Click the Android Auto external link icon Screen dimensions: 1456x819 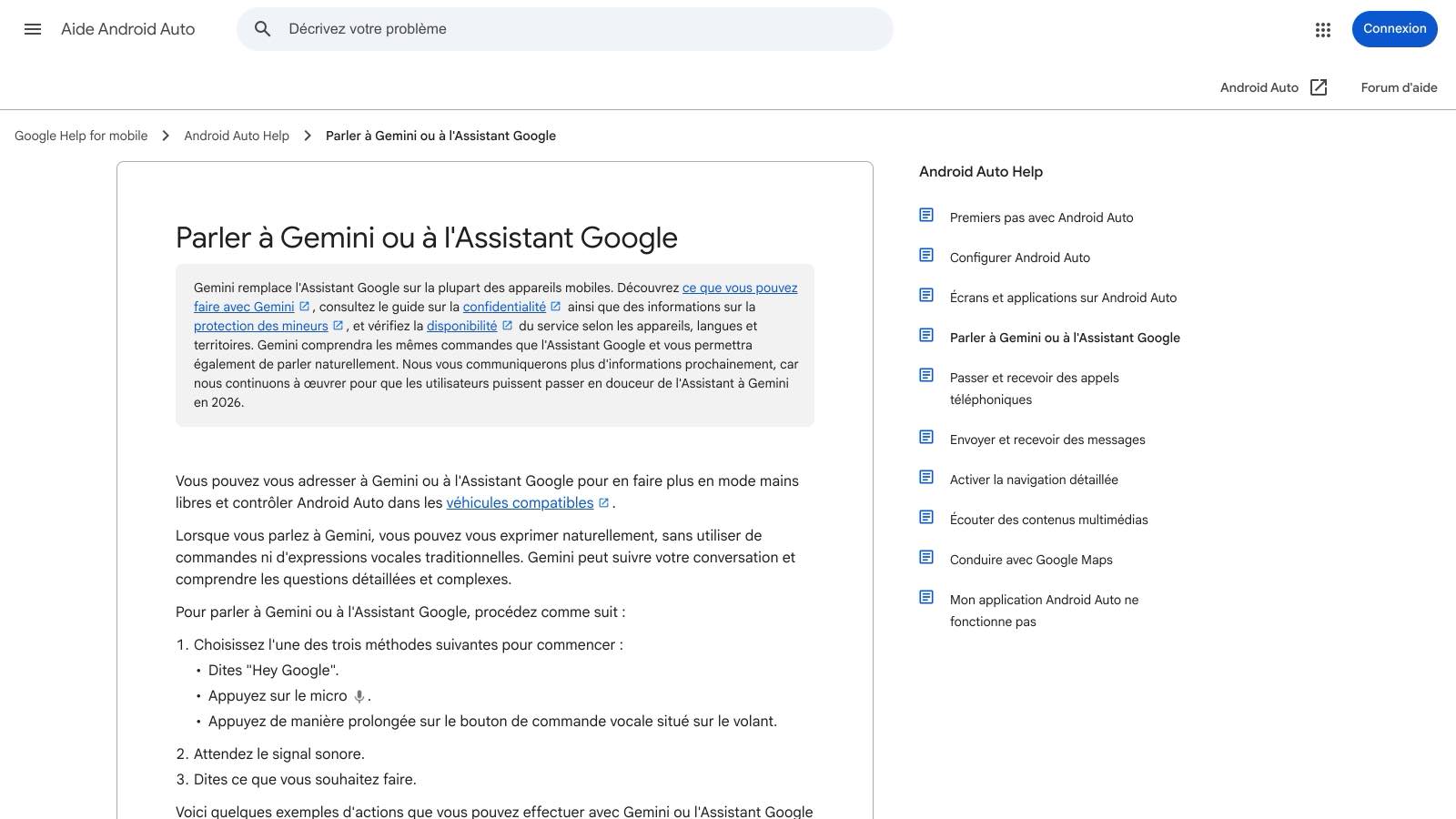[x=1319, y=87]
